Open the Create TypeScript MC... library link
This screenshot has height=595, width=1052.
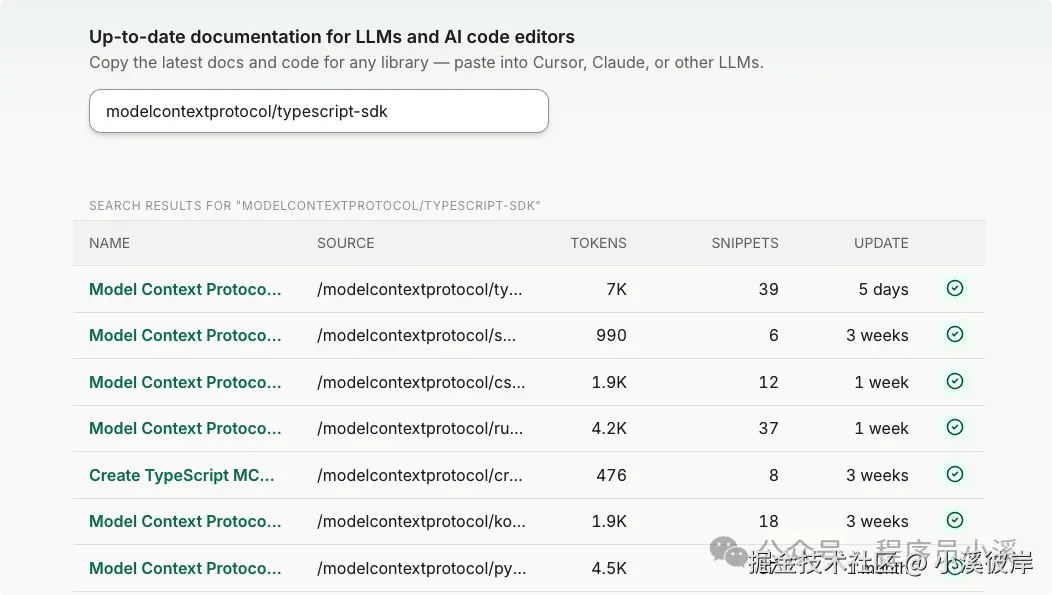tap(182, 475)
